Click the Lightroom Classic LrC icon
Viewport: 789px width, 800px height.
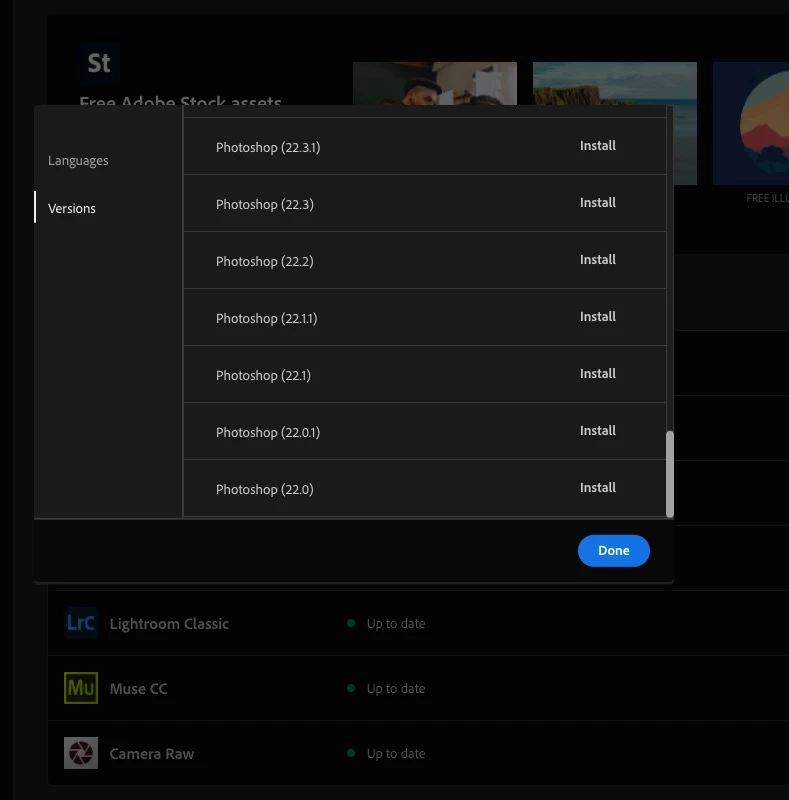pos(81,623)
